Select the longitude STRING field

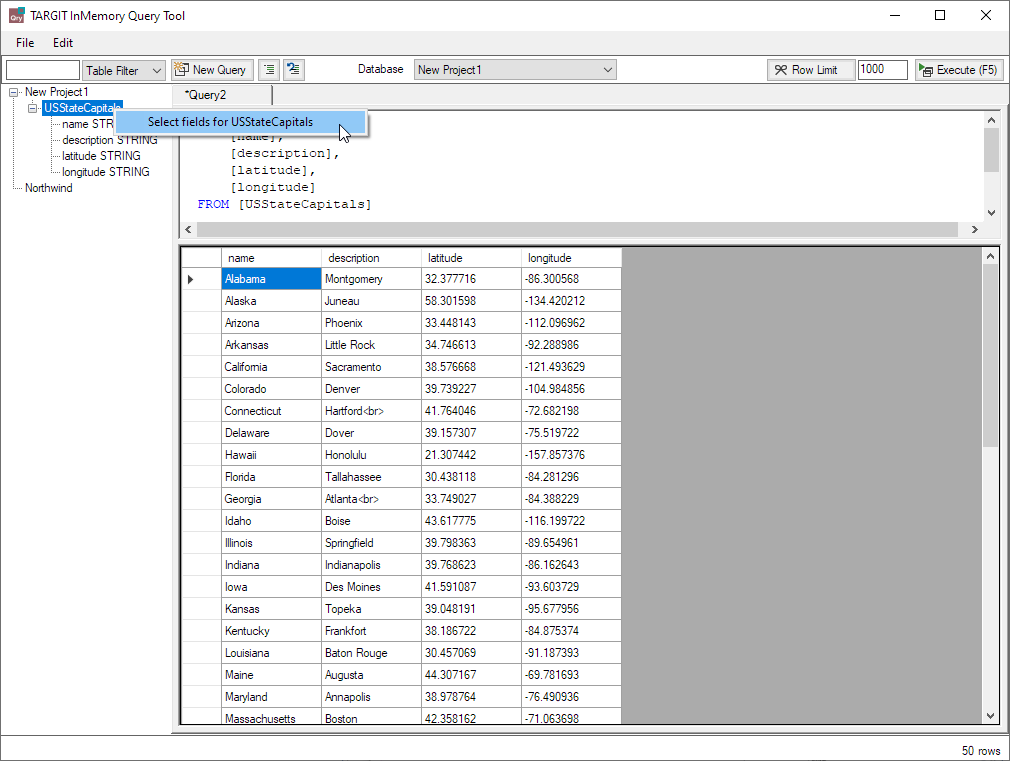pyautogui.click(x=106, y=172)
